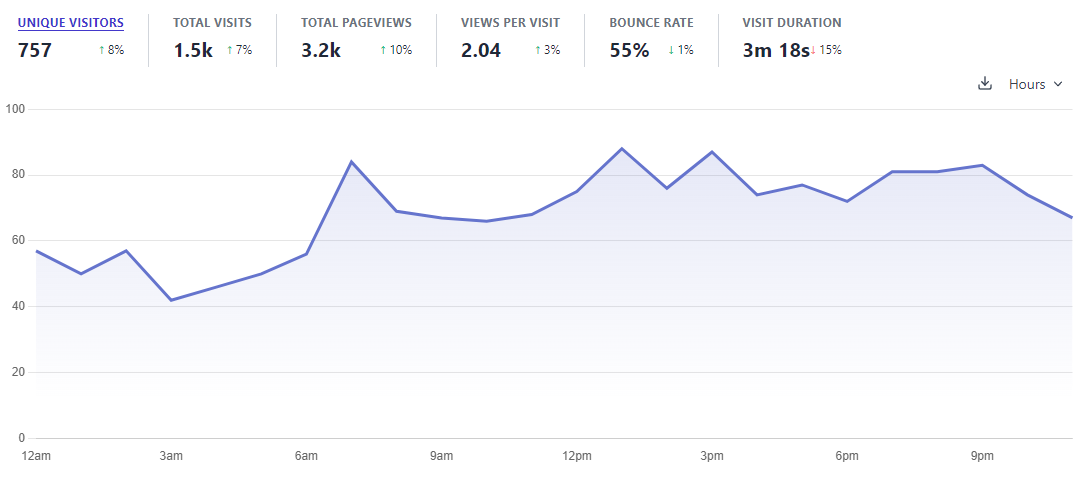
Task: Click the 15% visit duration change
Action: coord(826,50)
